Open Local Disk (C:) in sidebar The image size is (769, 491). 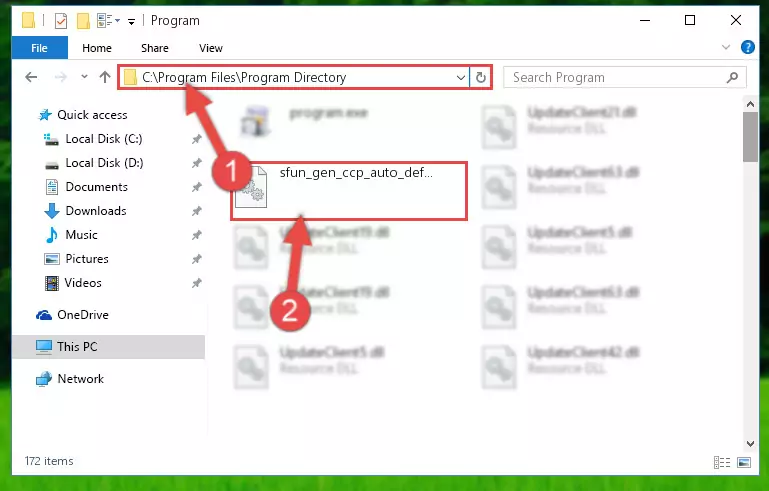coord(104,139)
